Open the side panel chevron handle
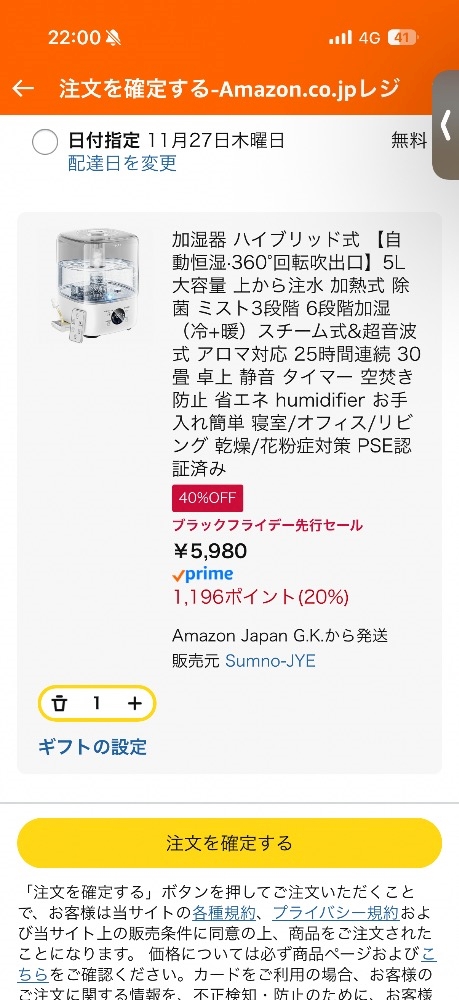This screenshot has width=459, height=1000. point(446,125)
